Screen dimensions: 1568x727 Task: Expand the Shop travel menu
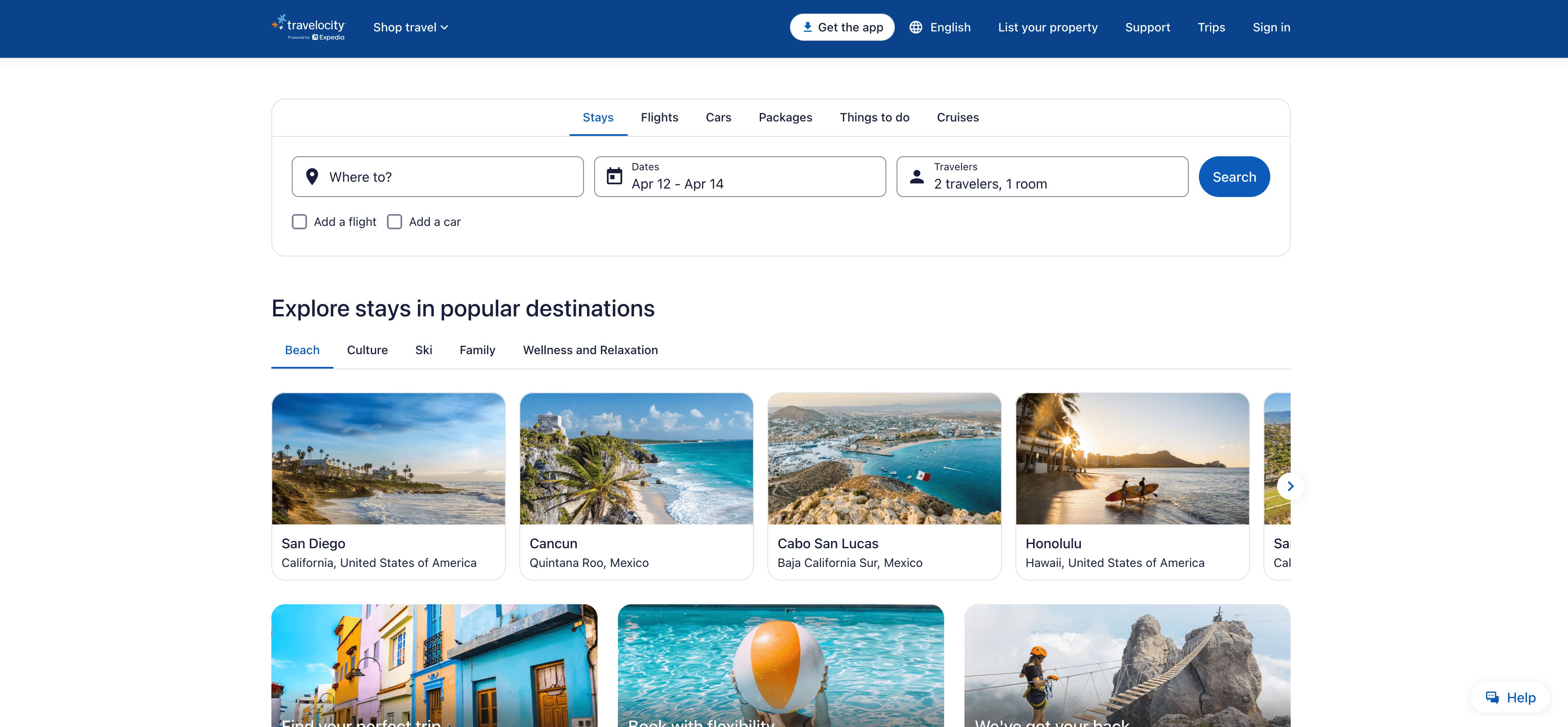[410, 27]
